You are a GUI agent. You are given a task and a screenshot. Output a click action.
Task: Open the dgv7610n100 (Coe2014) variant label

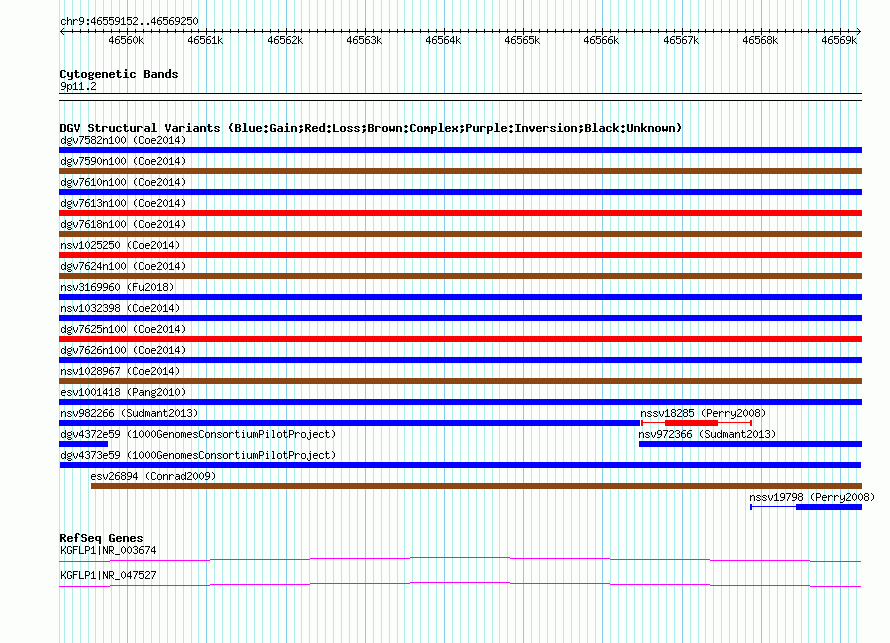click(x=123, y=182)
